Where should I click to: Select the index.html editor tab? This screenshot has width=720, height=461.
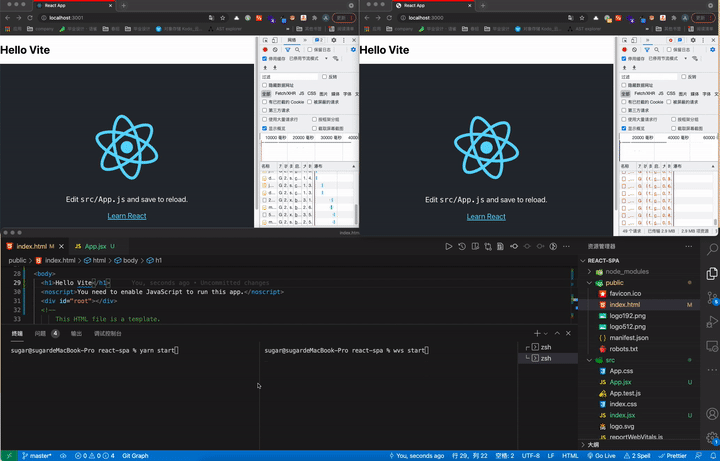(34, 247)
